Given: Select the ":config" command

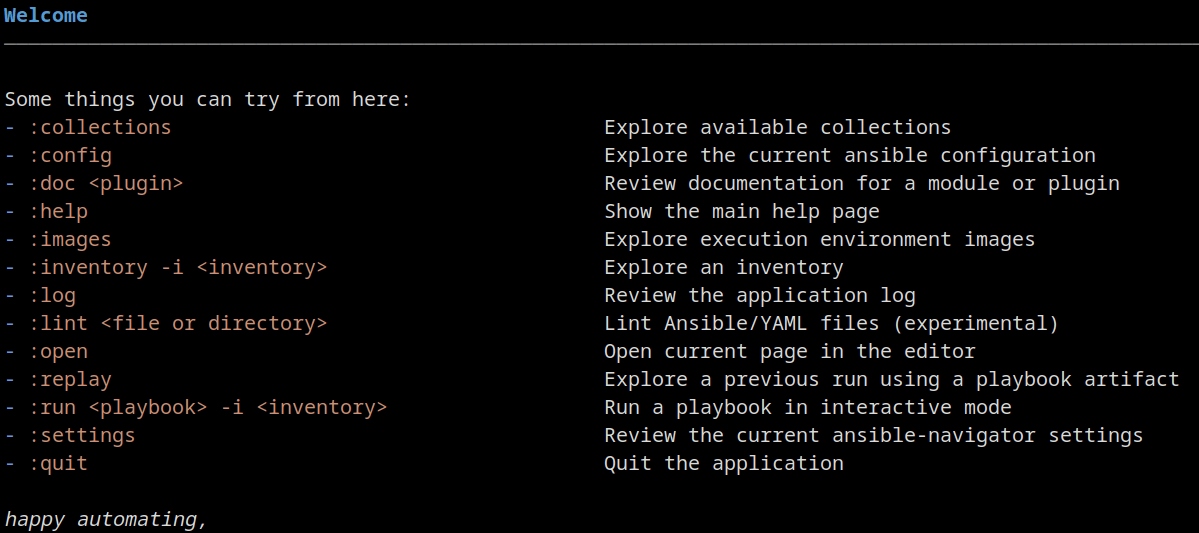Looking at the screenshot, I should coord(70,155).
